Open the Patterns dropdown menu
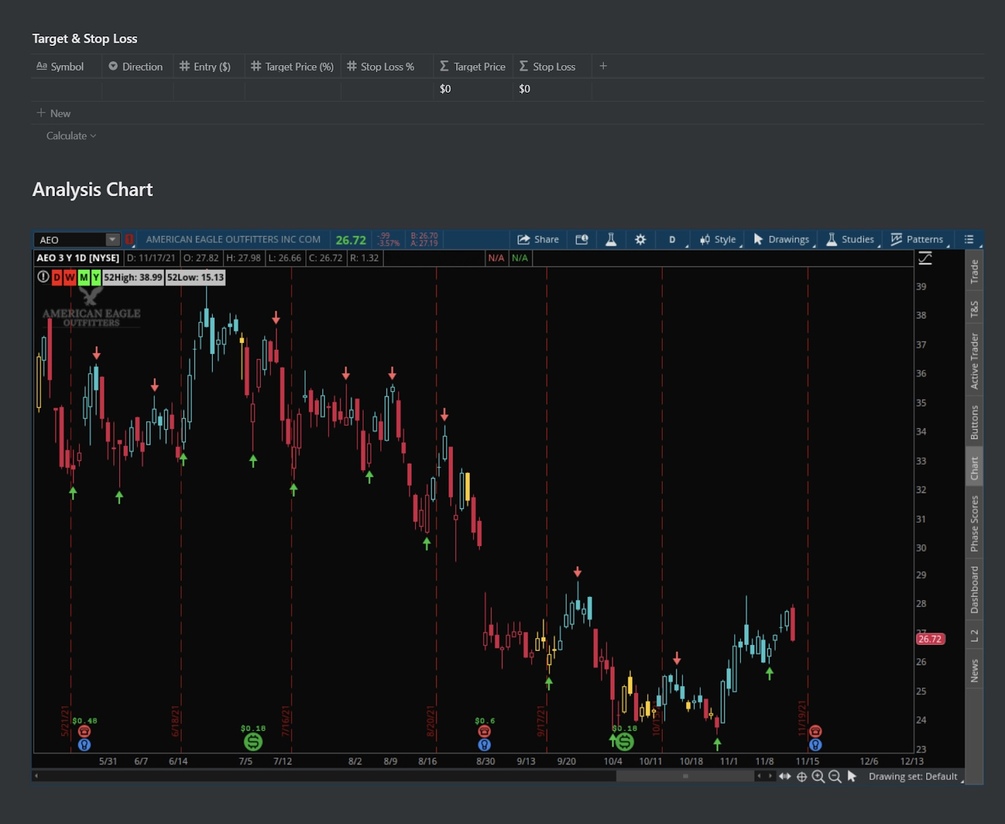1005x824 pixels. 917,239
